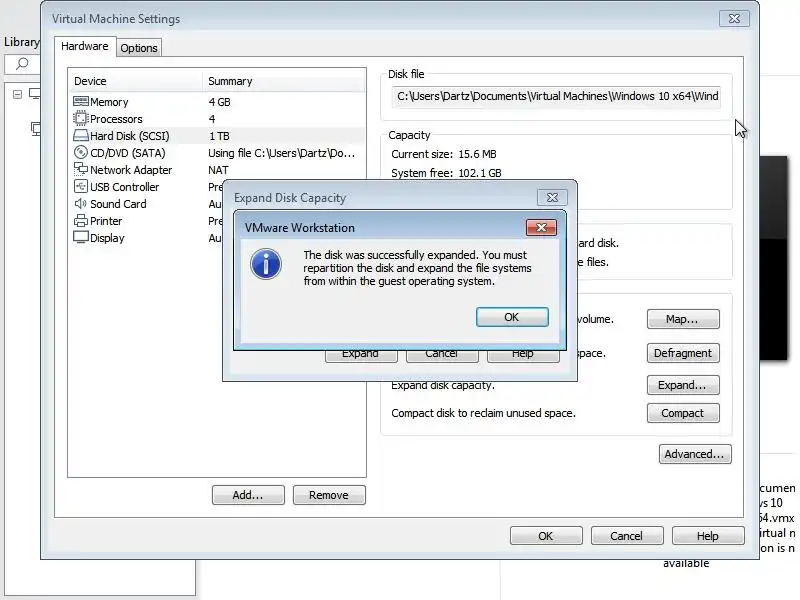Click the Printer device icon

pos(81,220)
